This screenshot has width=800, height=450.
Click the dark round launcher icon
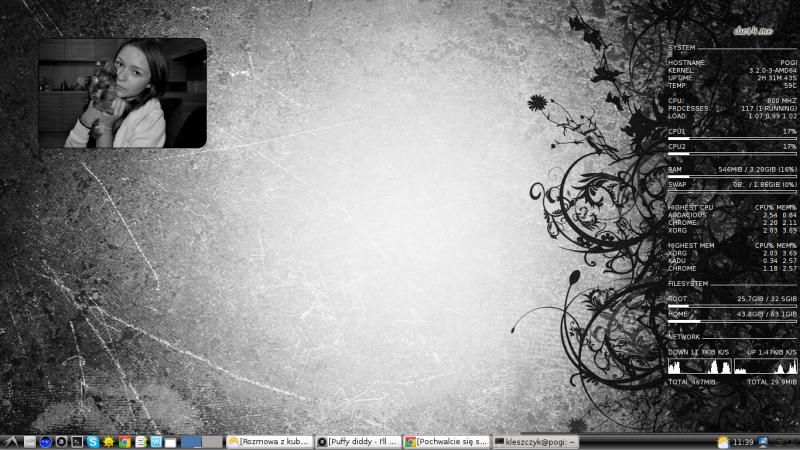pyautogui.click(x=61, y=441)
